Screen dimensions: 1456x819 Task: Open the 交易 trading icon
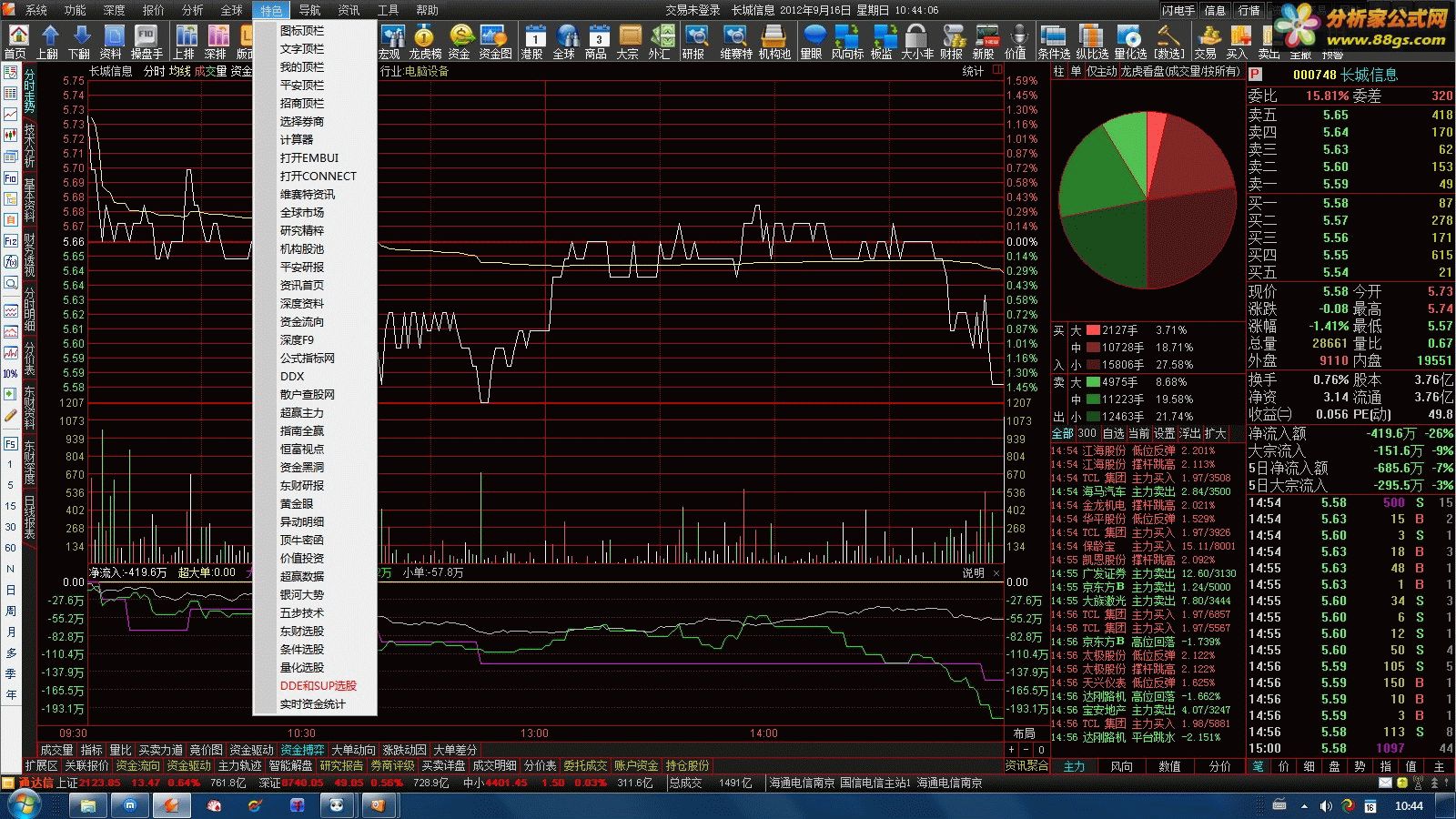(x=1207, y=42)
